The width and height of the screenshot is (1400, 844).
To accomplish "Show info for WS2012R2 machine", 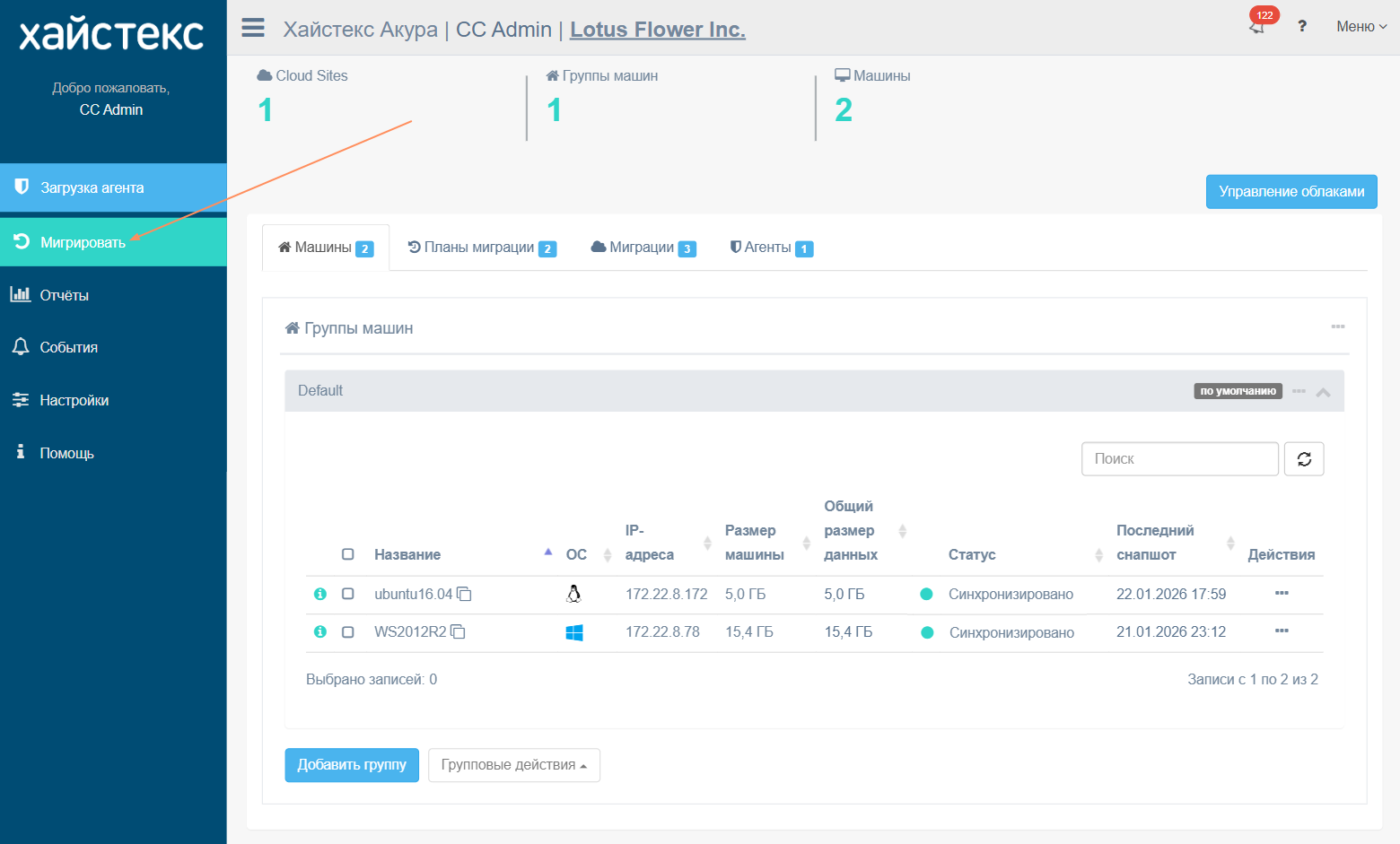I will point(319,631).
